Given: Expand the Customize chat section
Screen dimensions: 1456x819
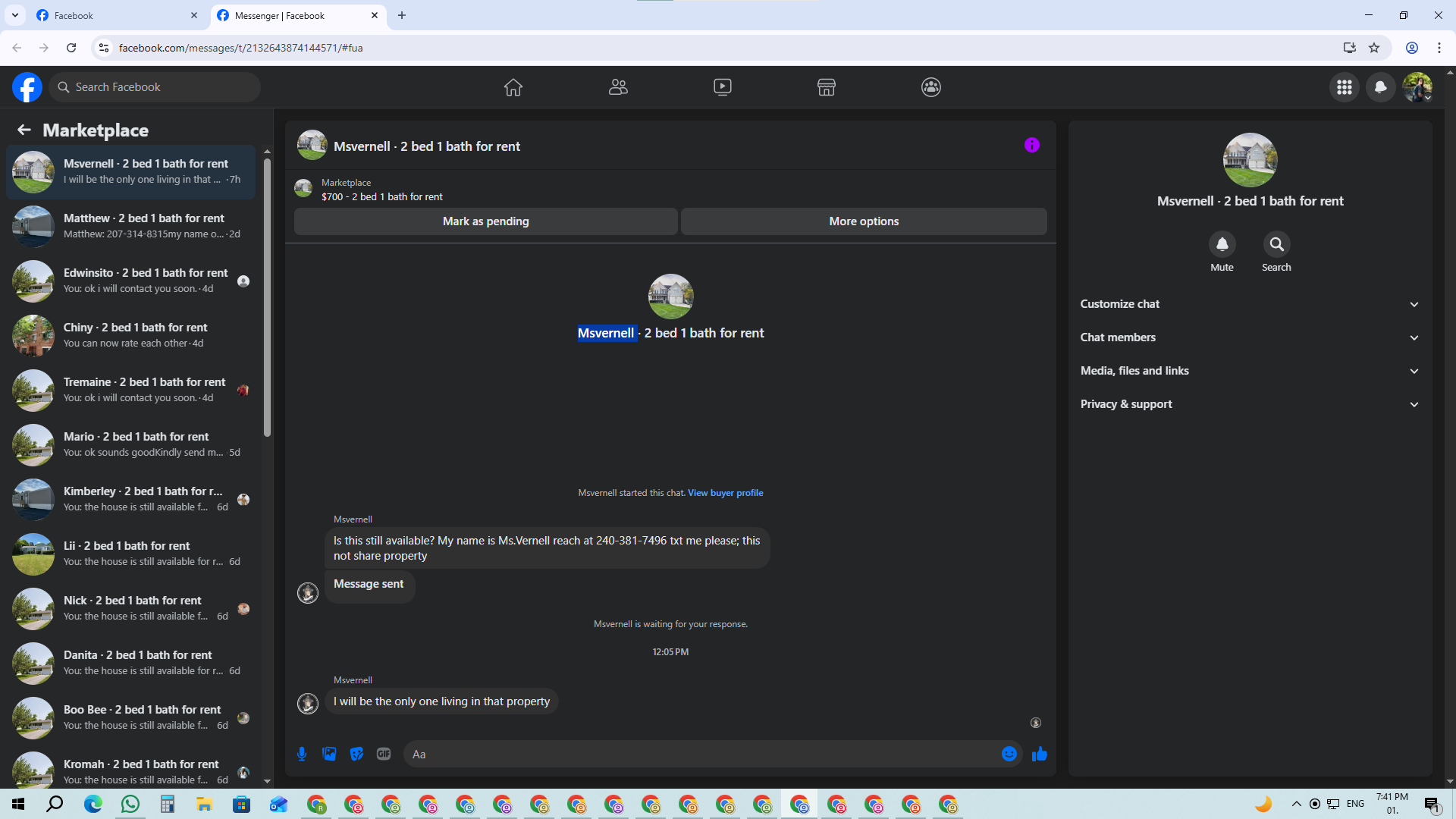Looking at the screenshot, I should 1249,304.
